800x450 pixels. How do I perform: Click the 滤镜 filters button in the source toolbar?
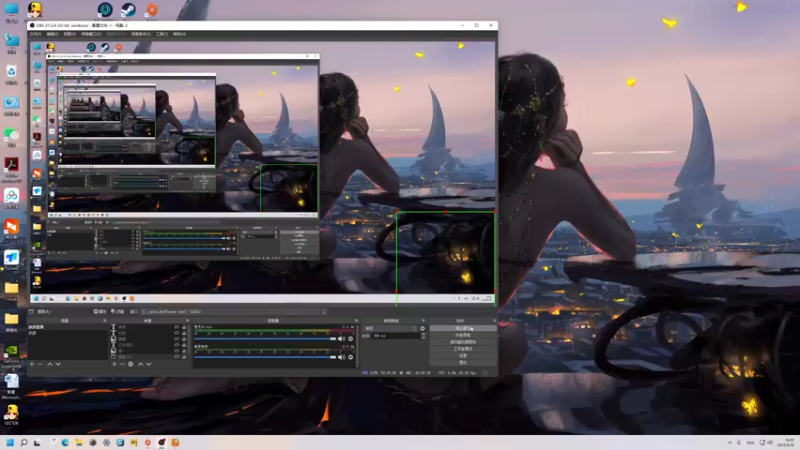[x=117, y=311]
